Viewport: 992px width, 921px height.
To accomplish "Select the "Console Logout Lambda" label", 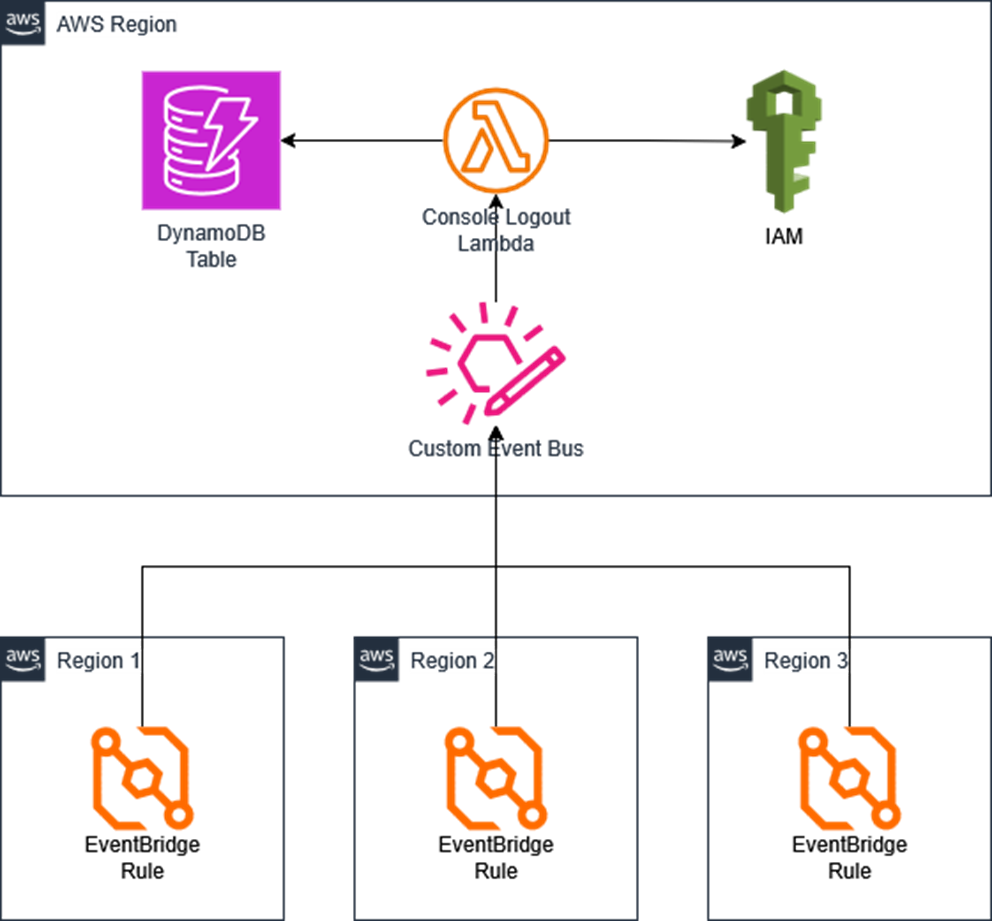I will 496,230.
